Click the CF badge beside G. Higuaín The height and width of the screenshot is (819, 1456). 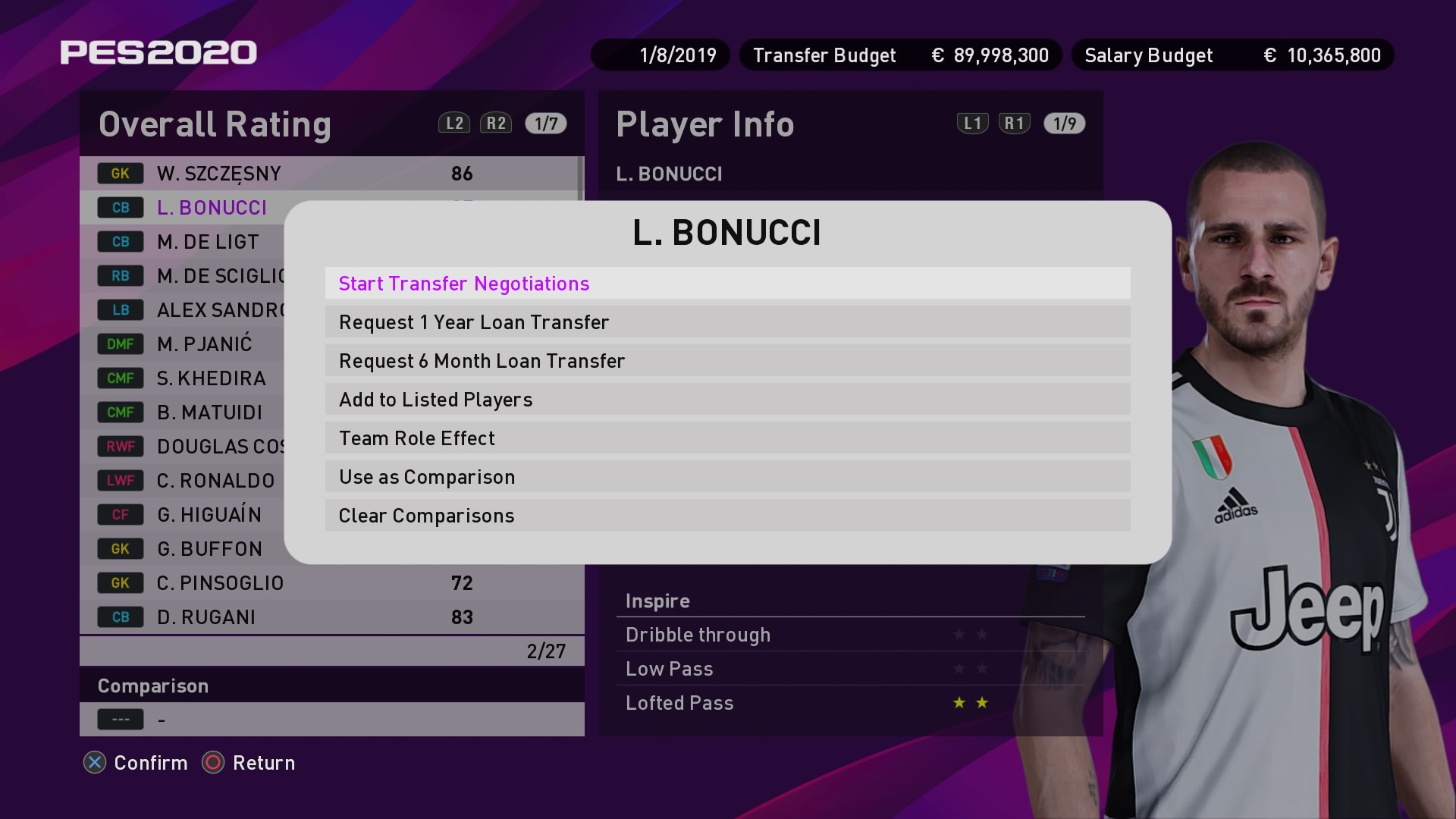121,515
